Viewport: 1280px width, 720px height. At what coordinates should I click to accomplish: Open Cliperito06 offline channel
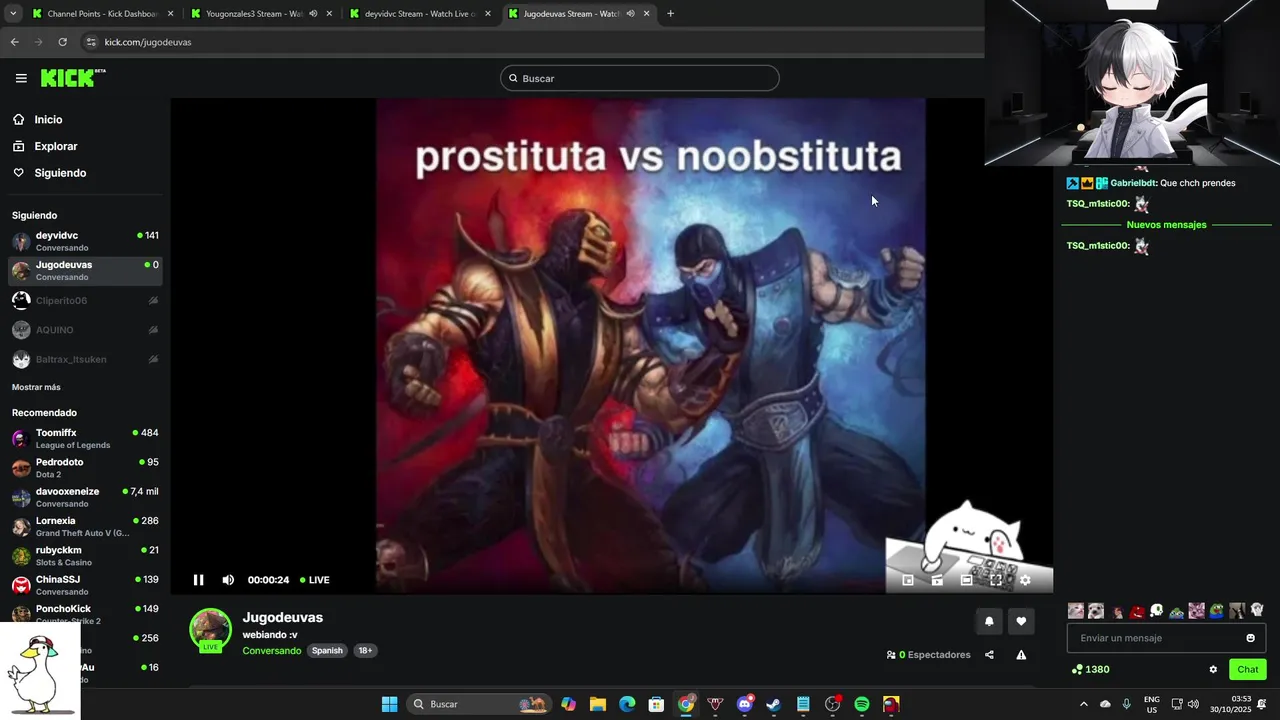pos(85,301)
